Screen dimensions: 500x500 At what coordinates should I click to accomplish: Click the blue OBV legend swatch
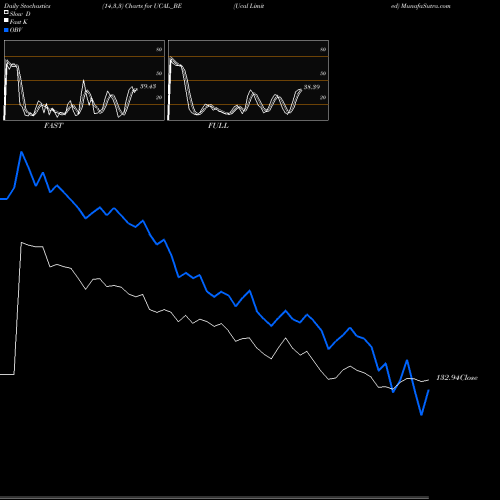6,30
